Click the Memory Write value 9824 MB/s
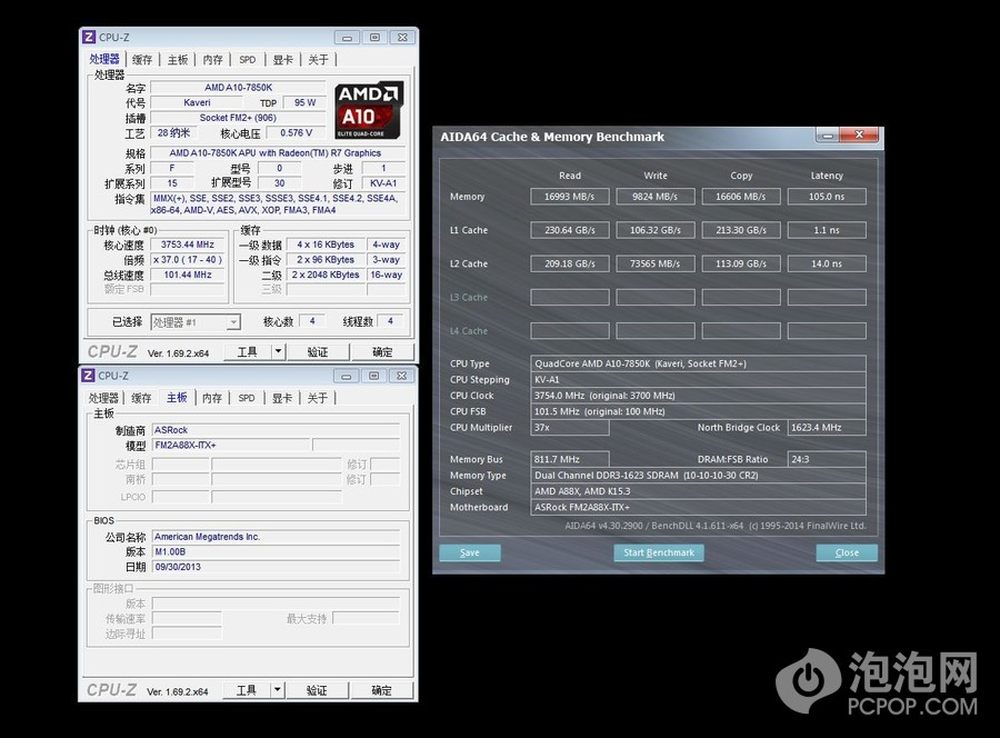Screen dimensions: 1000x738 (655, 196)
